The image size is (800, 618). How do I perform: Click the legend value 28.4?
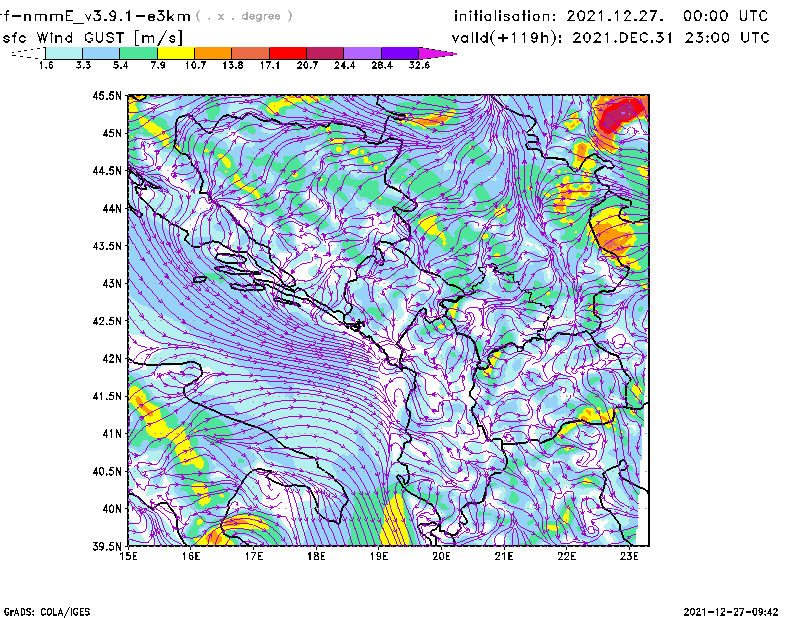(382, 65)
